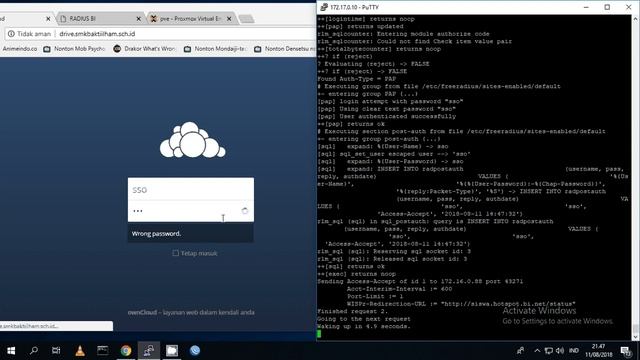This screenshot has height=360, width=640.
Task: Close the first partially visible browser tab
Action: (x=48, y=19)
